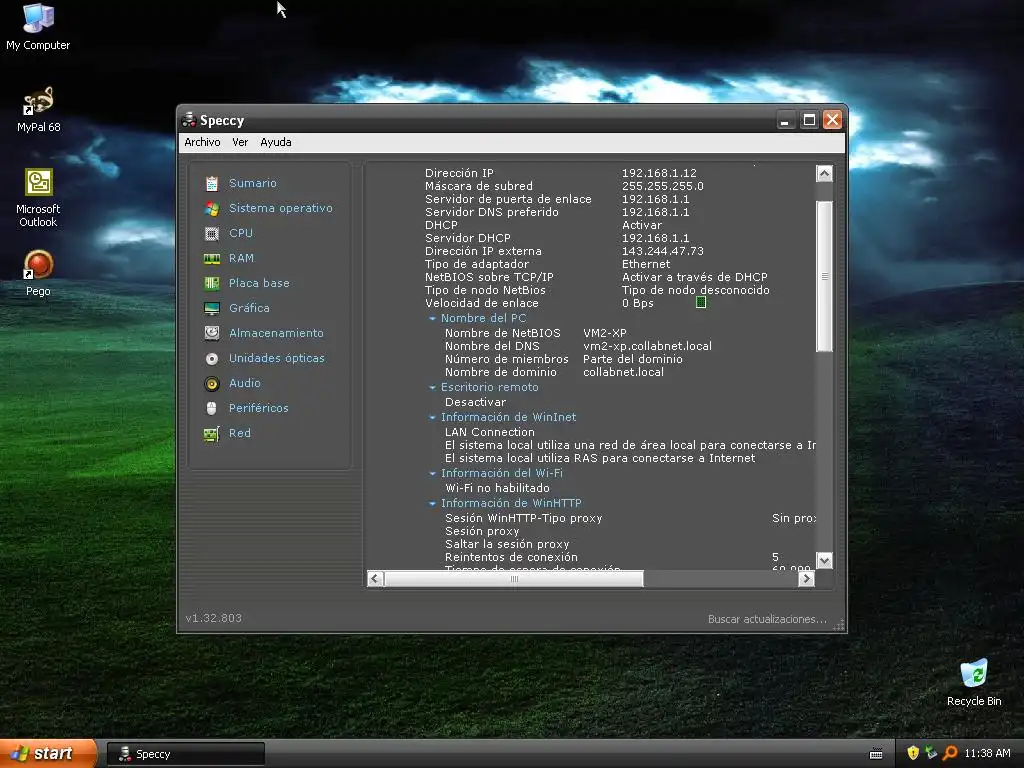The image size is (1024, 768).
Task: Open Microsoft Outlook desktop shortcut
Action: coord(39,182)
